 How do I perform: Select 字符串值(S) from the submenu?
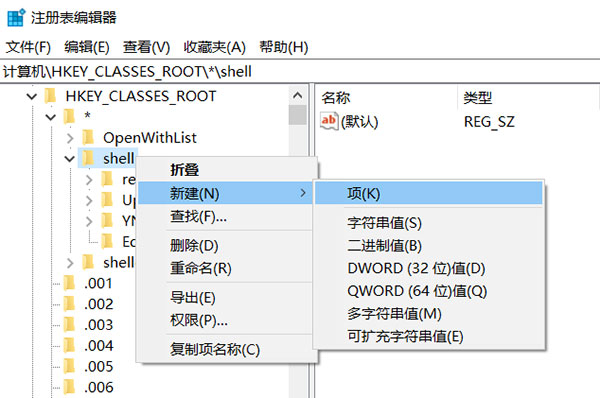(x=385, y=223)
